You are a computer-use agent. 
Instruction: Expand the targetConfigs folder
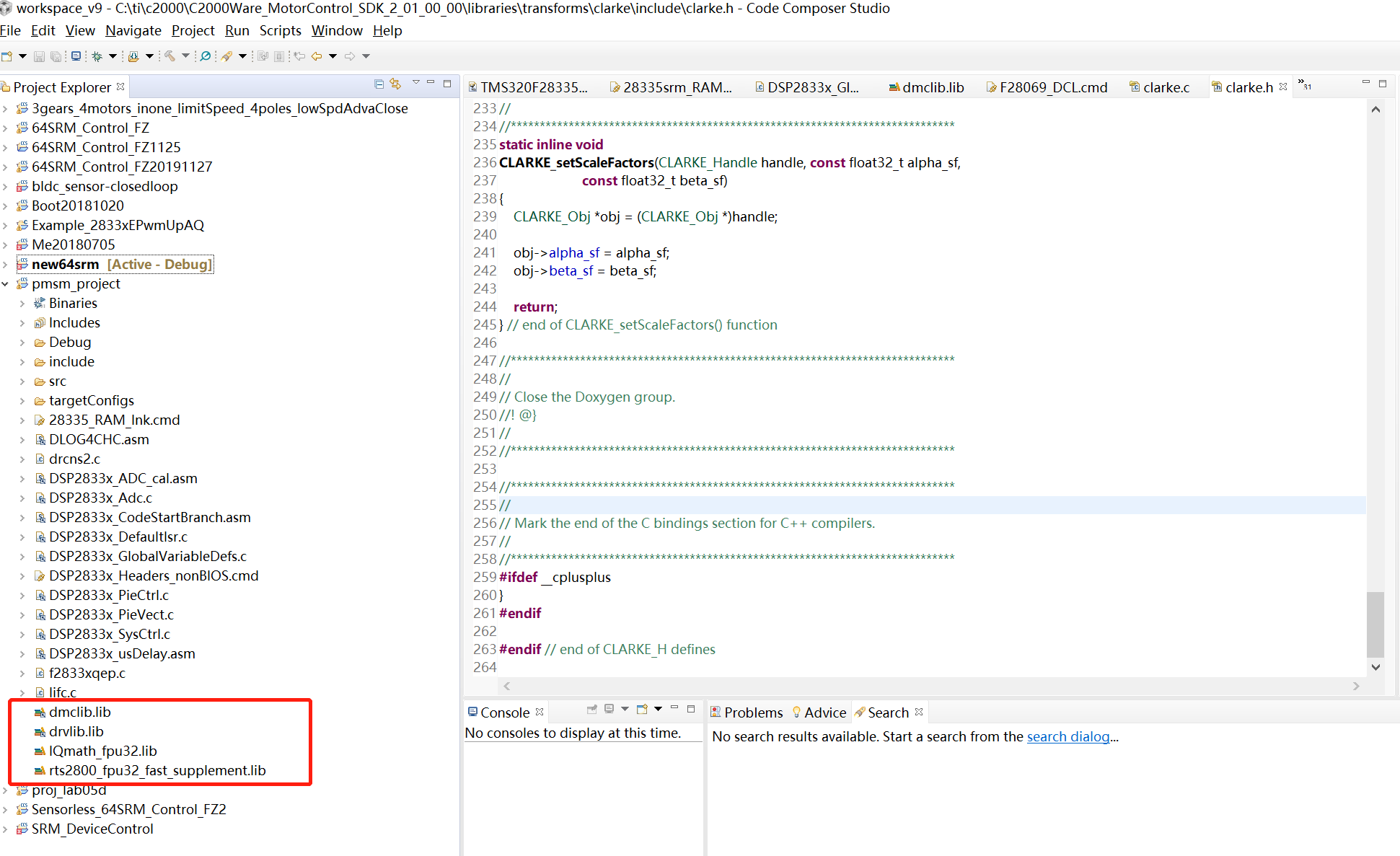22,401
